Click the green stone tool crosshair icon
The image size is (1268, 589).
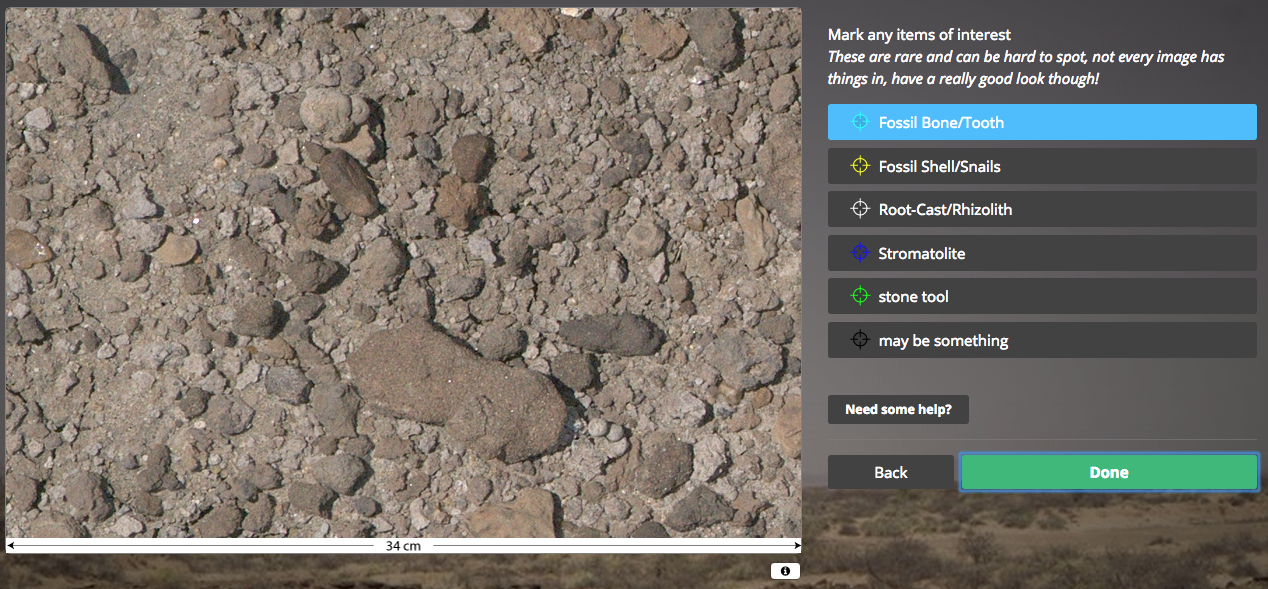(x=860, y=296)
